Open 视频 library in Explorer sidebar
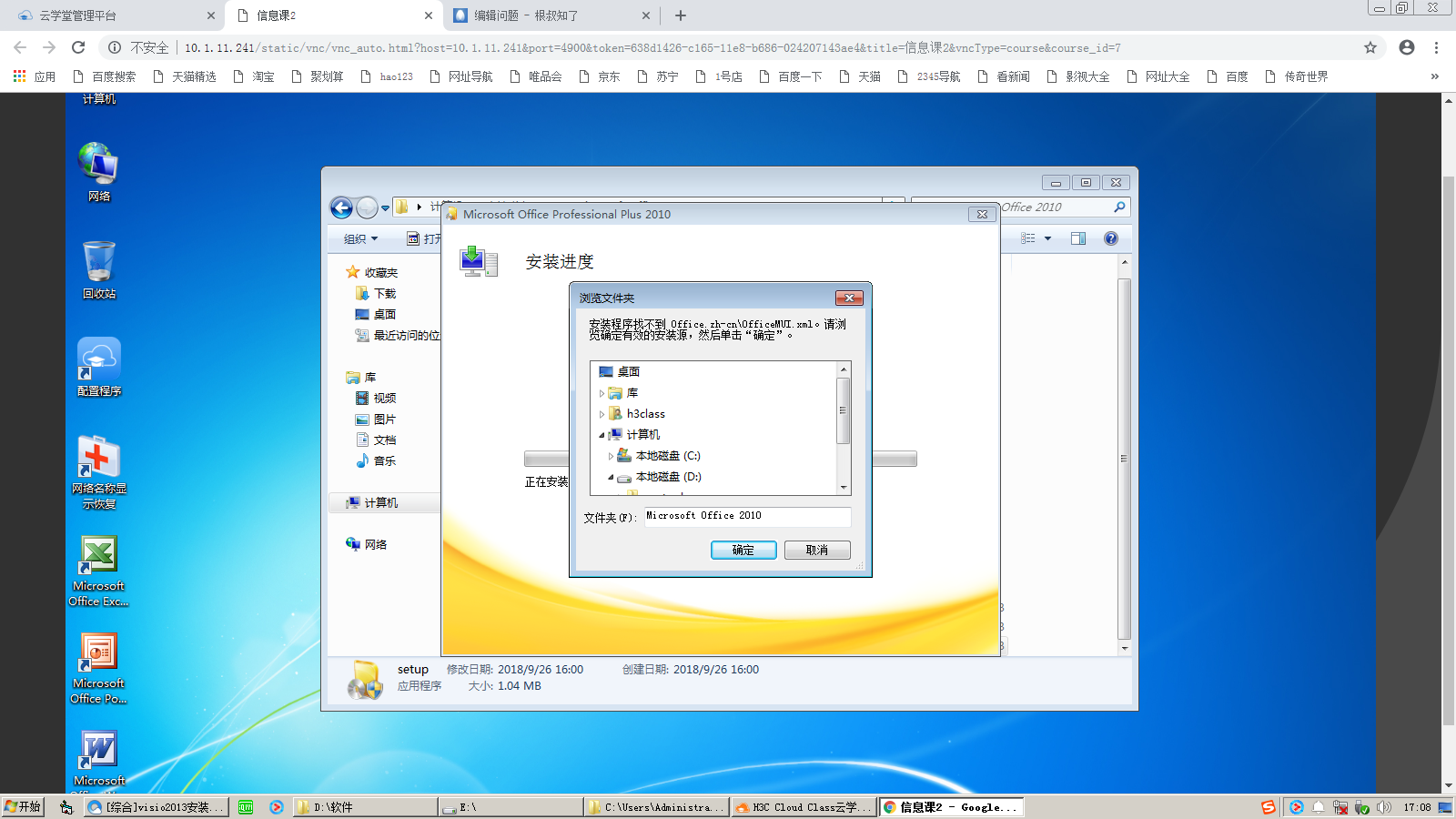 click(376, 399)
